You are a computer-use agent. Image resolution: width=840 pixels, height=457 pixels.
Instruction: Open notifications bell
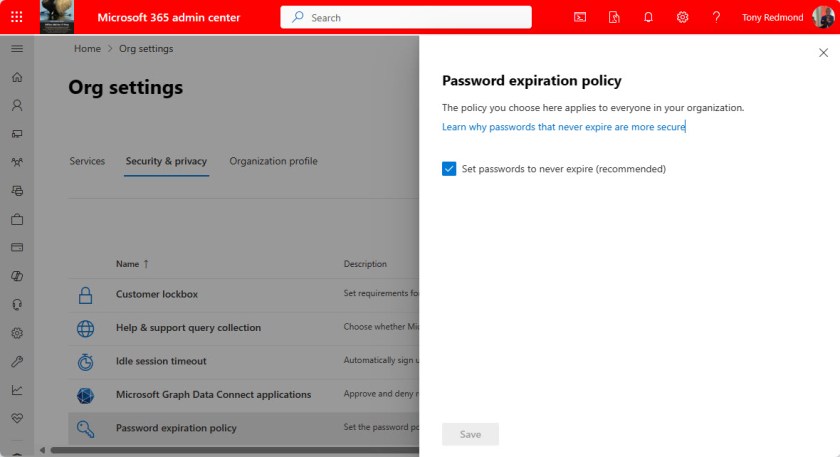tap(648, 17)
